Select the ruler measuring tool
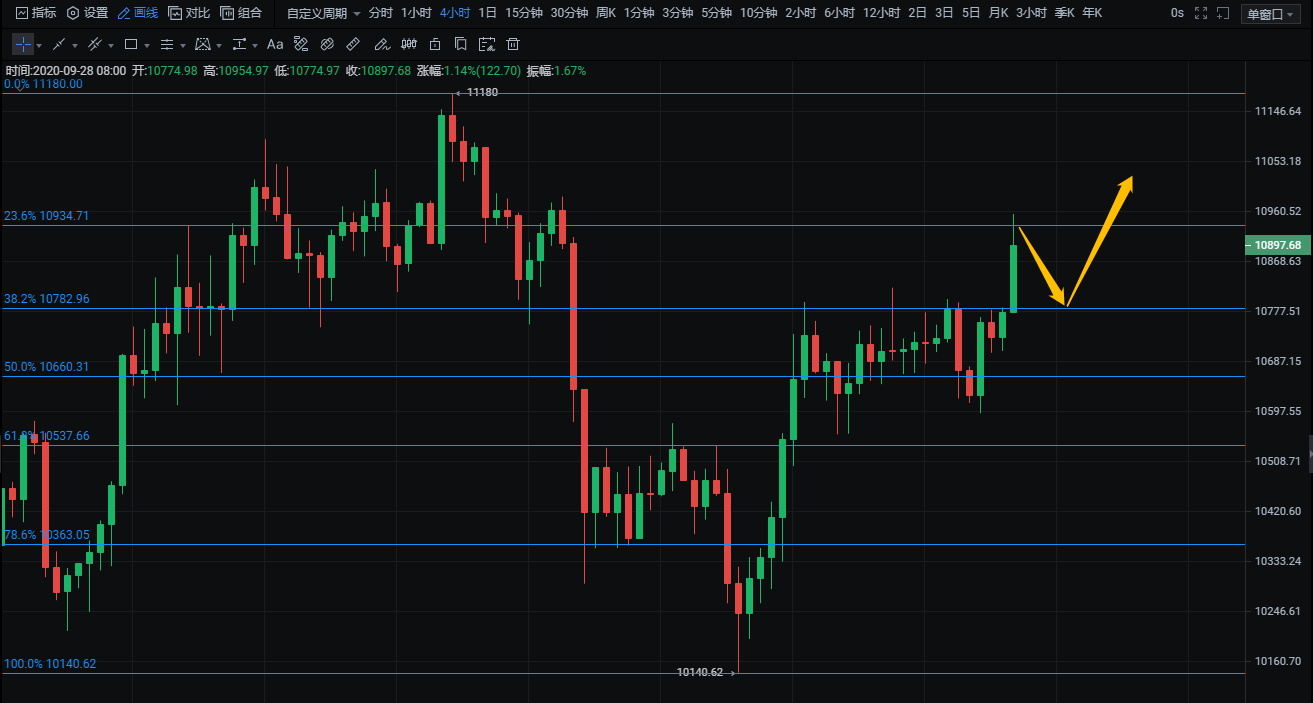This screenshot has height=703, width=1313. (352, 45)
